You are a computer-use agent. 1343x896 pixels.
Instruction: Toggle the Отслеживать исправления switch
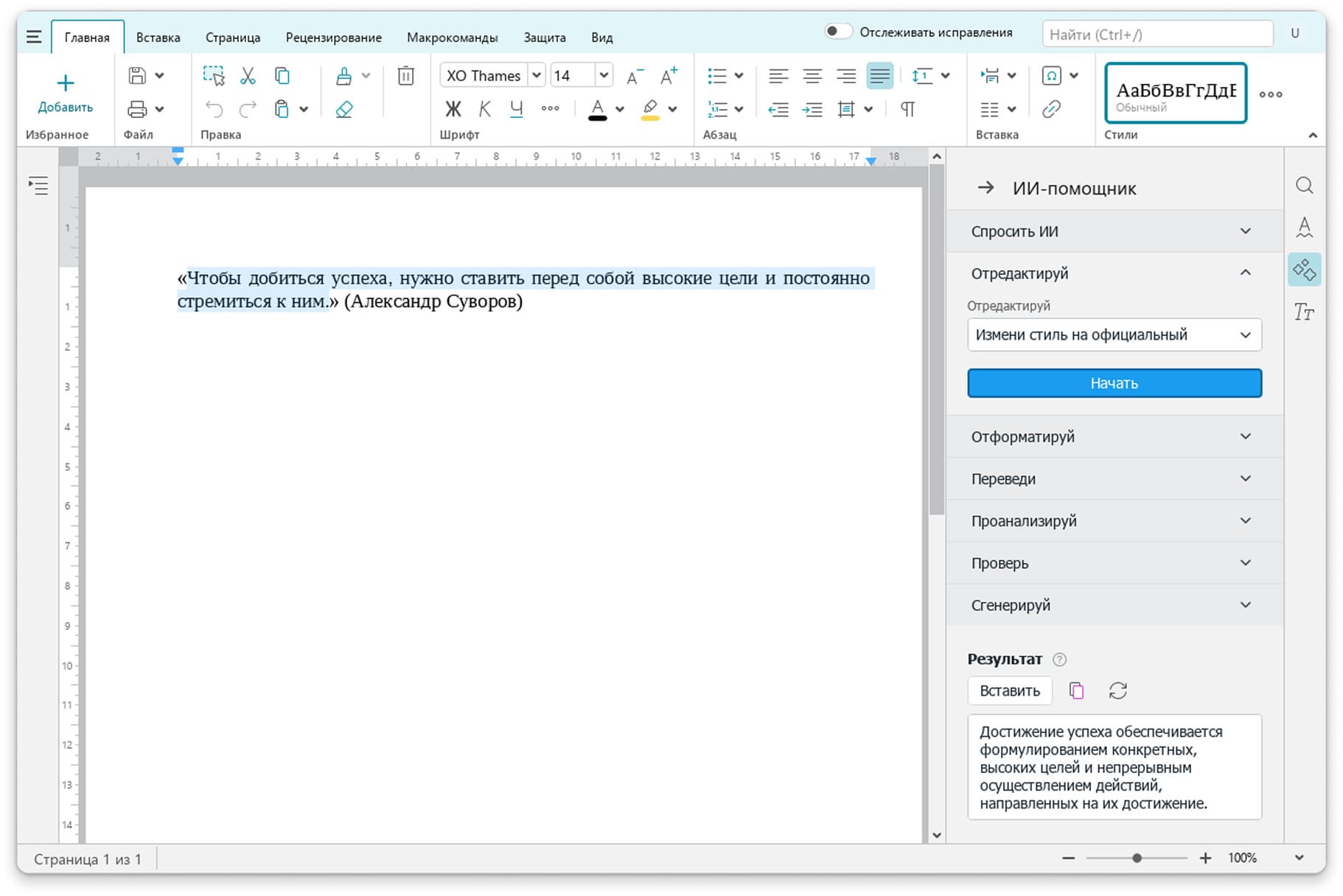tap(837, 32)
